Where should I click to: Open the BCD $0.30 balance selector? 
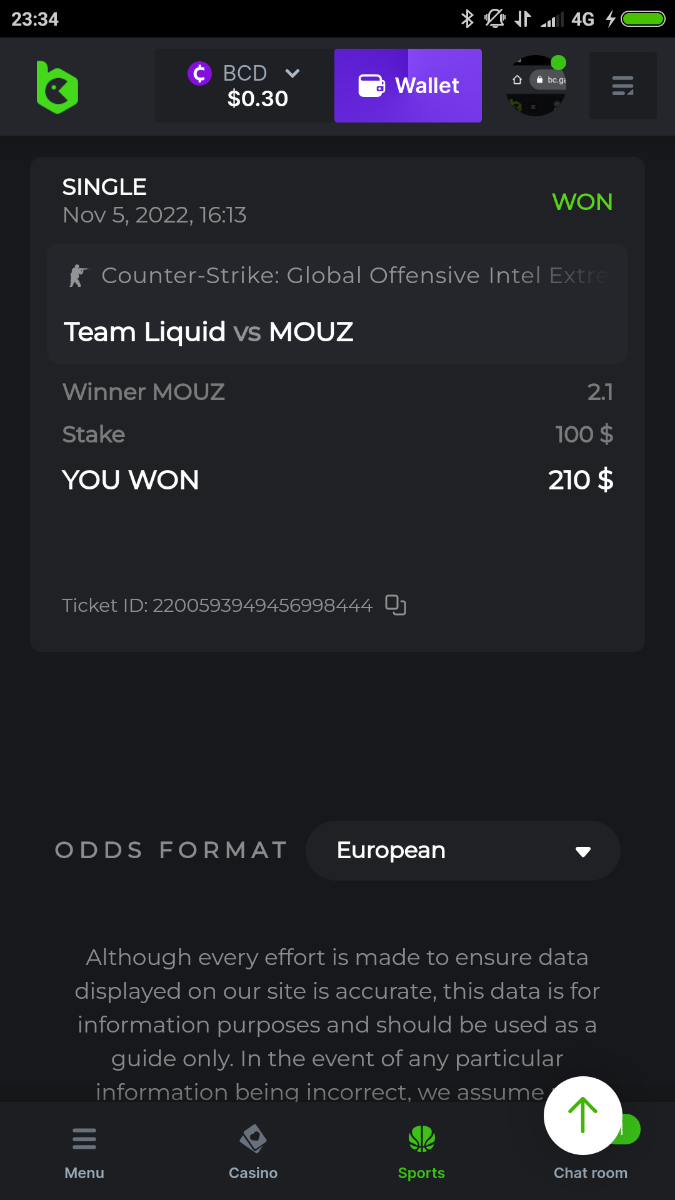244,86
